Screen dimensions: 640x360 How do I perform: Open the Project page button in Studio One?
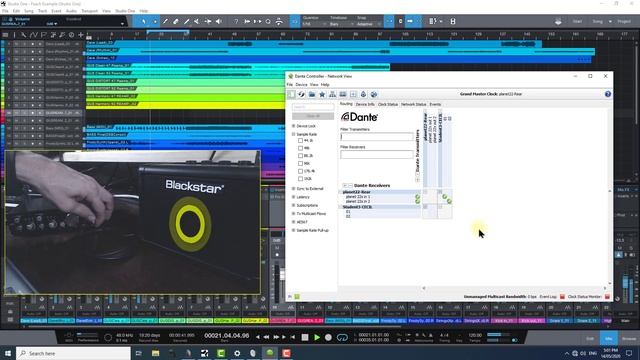[624, 21]
